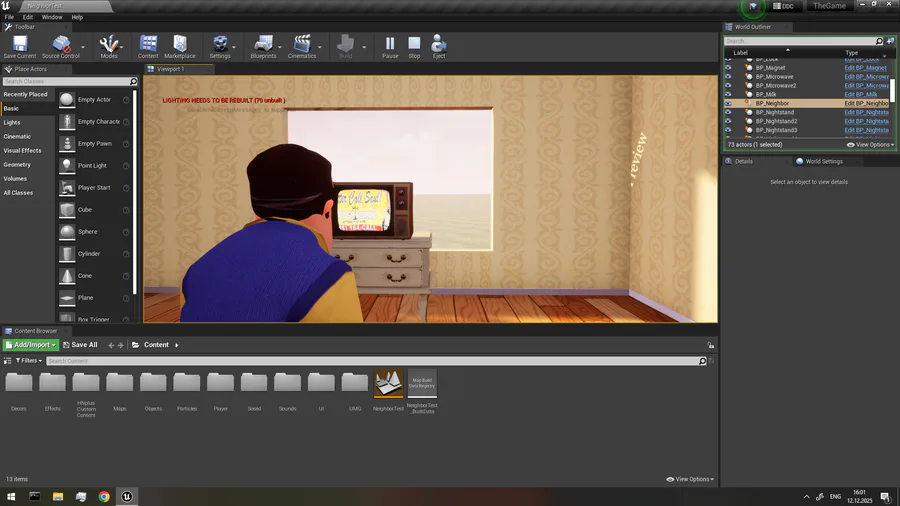This screenshot has height=506, width=900.
Task: Open Content Browser View Options dropdown
Action: tap(690, 479)
